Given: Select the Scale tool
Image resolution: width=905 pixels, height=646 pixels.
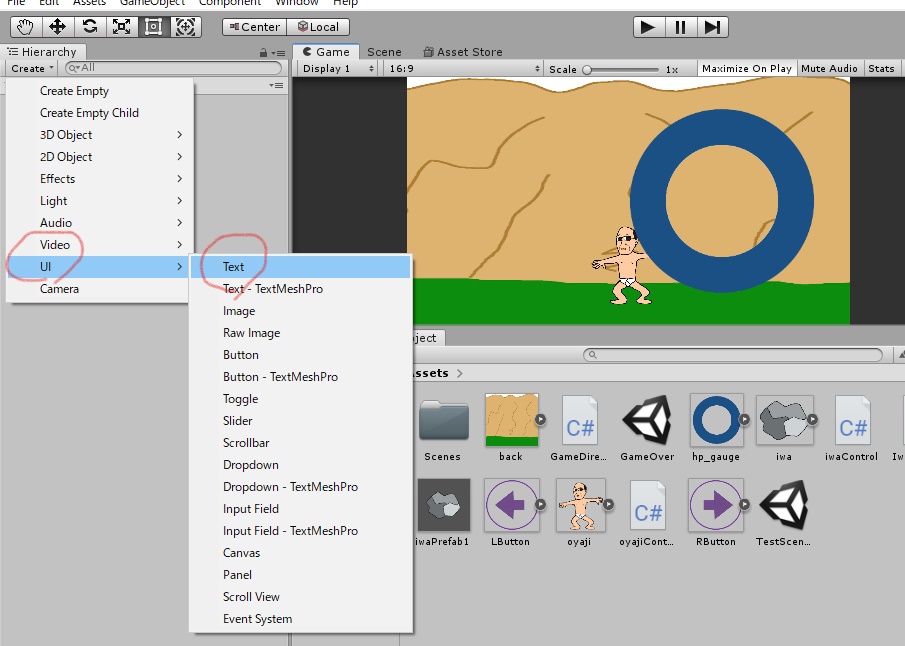Looking at the screenshot, I should pos(121,27).
